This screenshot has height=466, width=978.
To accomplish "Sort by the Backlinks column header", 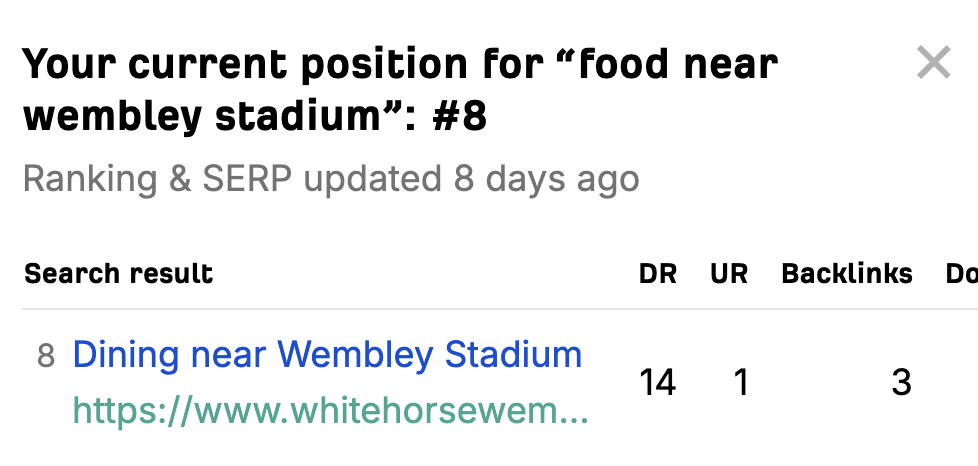I will pyautogui.click(x=846, y=274).
